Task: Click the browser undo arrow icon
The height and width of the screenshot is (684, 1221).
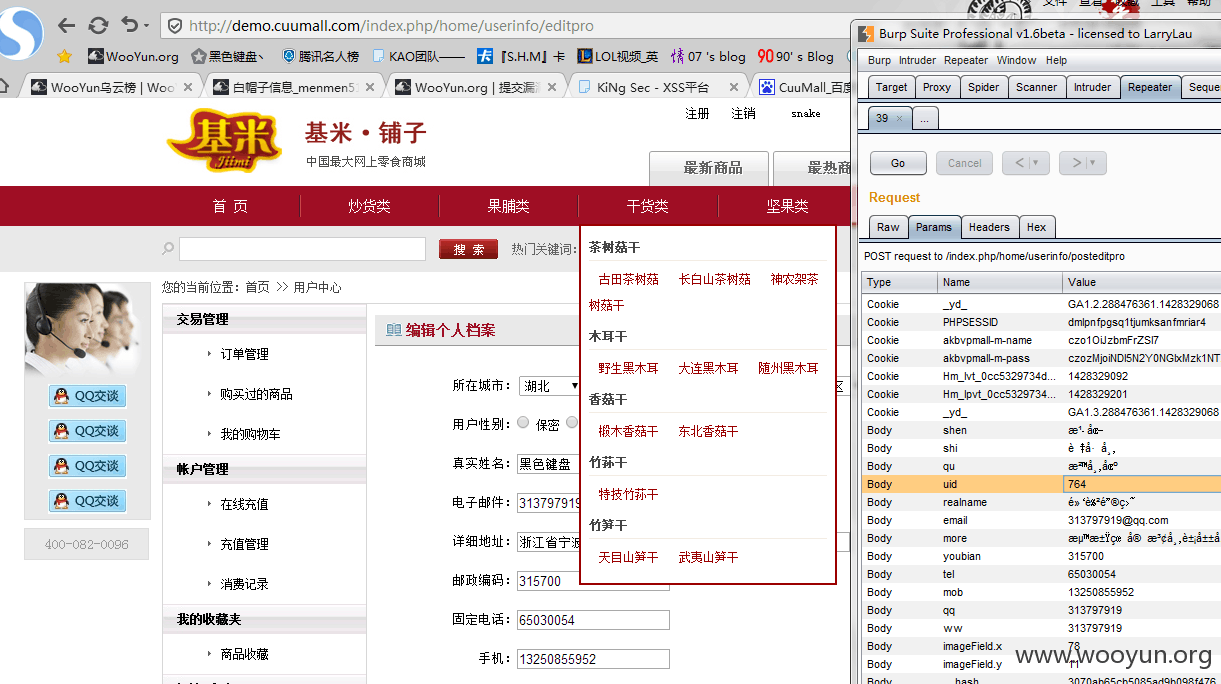Action: pyautogui.click(x=129, y=25)
